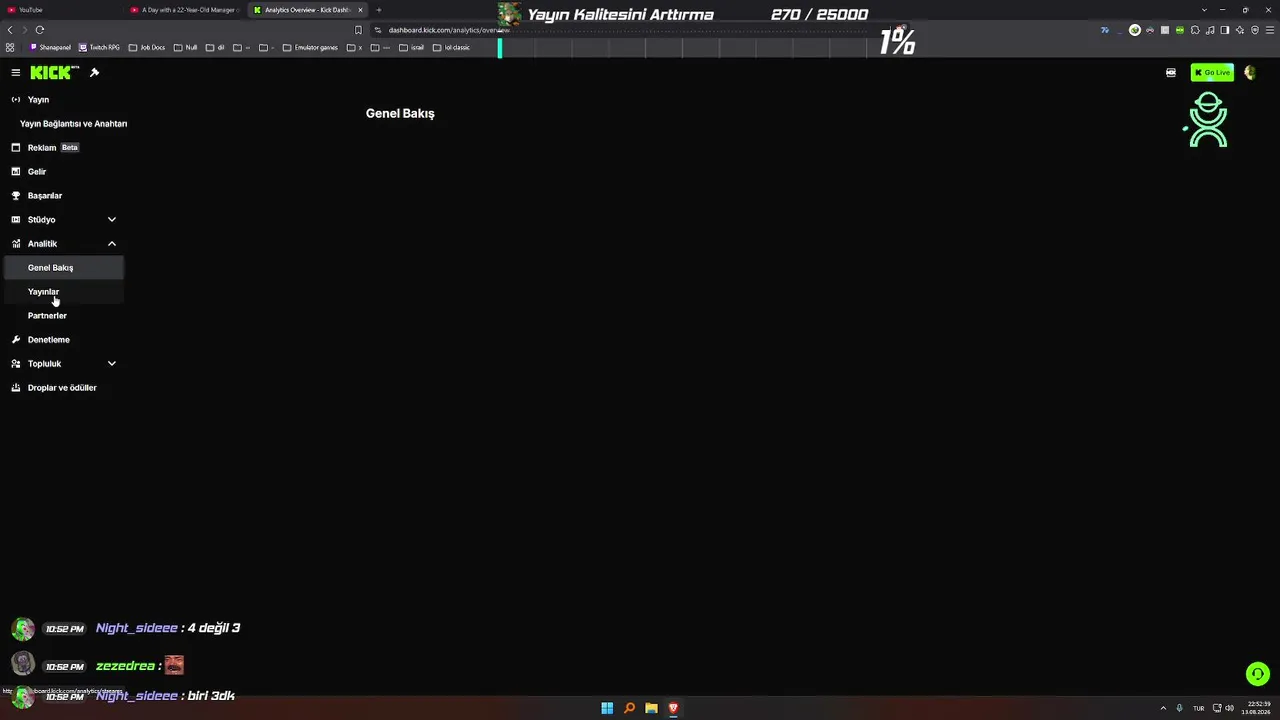Switch to the YouTube browser tab
Image resolution: width=1280 pixels, height=720 pixels.
tap(62, 10)
